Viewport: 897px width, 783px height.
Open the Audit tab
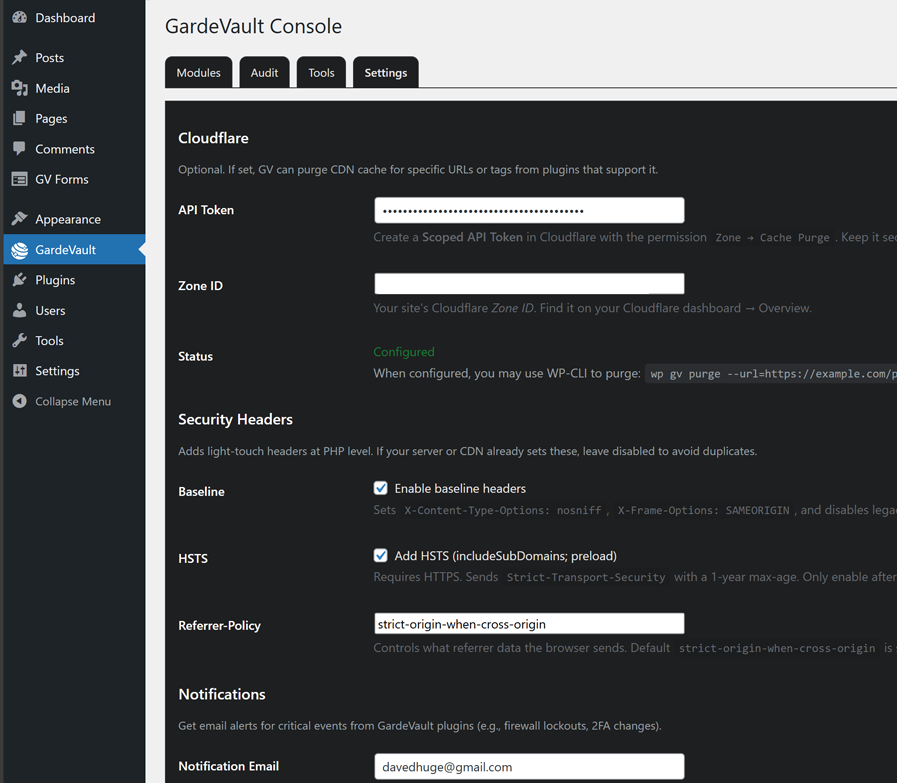tap(264, 72)
